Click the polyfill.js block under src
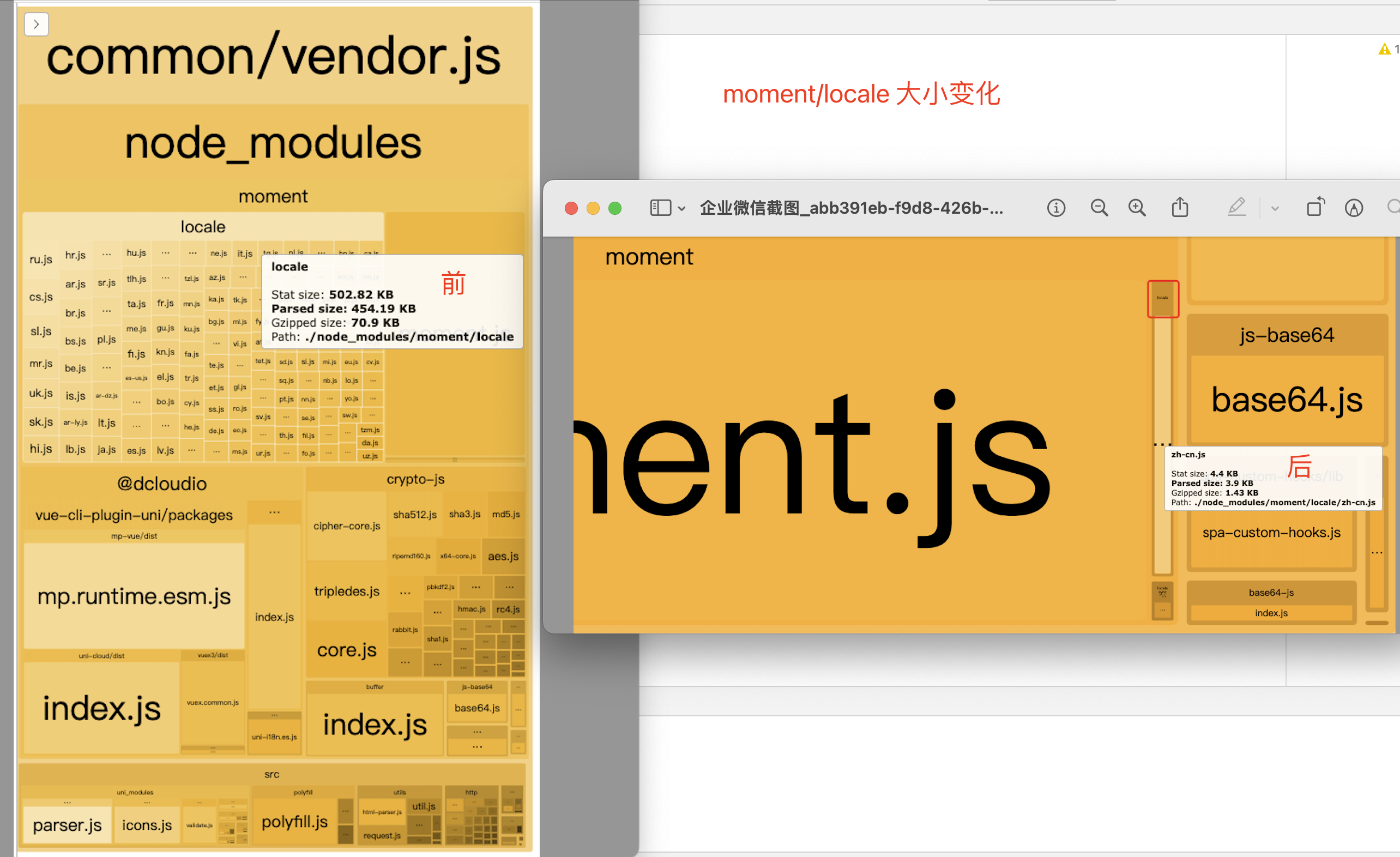The image size is (1400, 857). point(294,821)
